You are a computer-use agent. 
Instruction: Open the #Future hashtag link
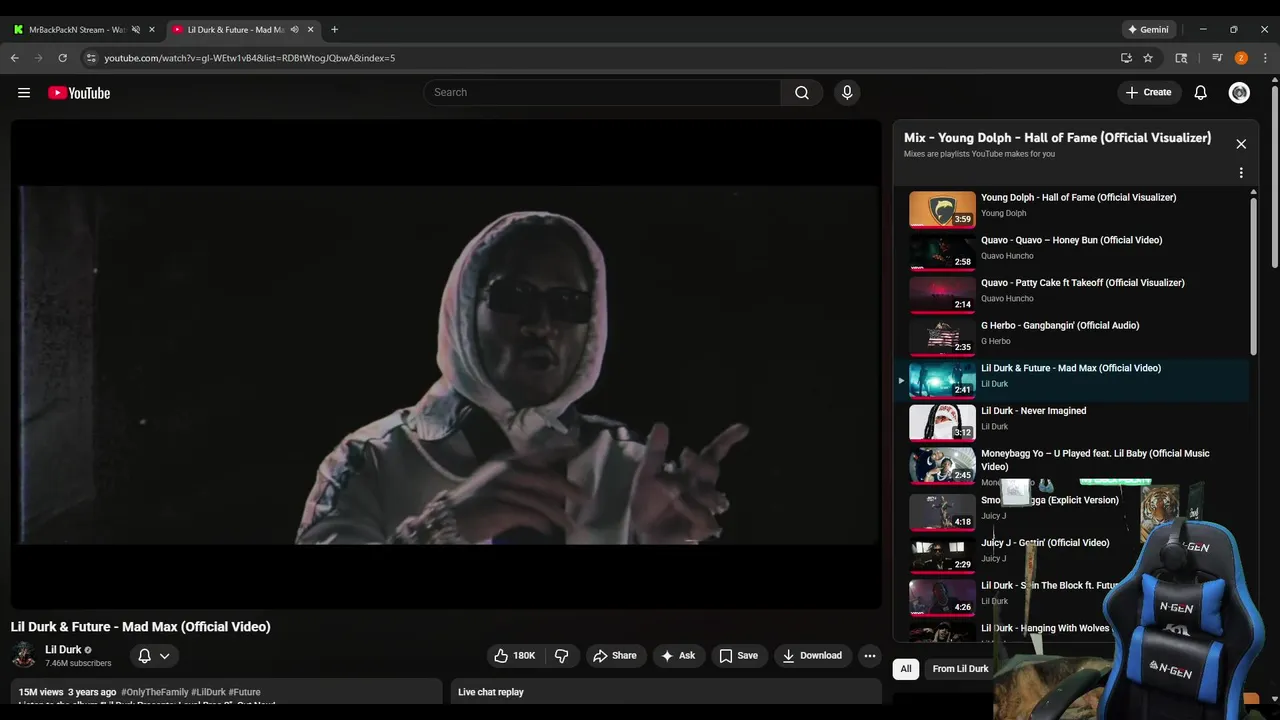(x=244, y=692)
